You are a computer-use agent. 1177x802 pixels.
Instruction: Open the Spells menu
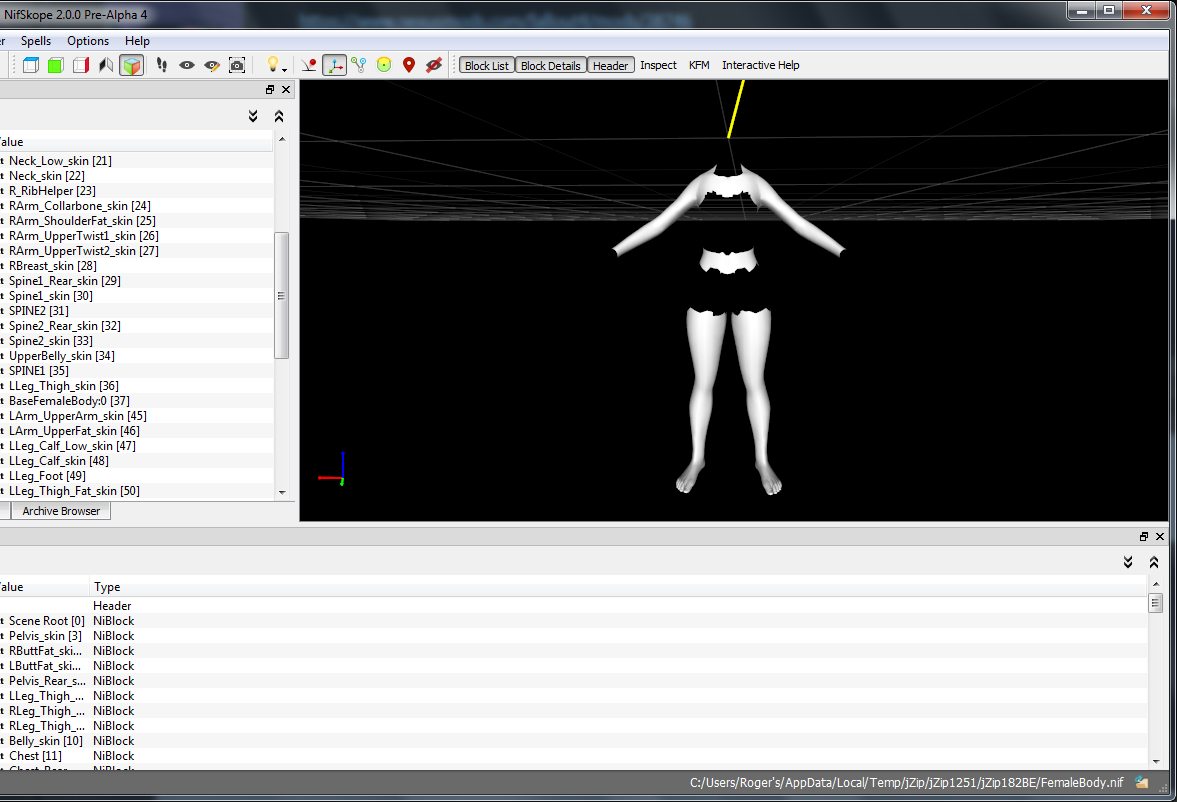[x=36, y=41]
